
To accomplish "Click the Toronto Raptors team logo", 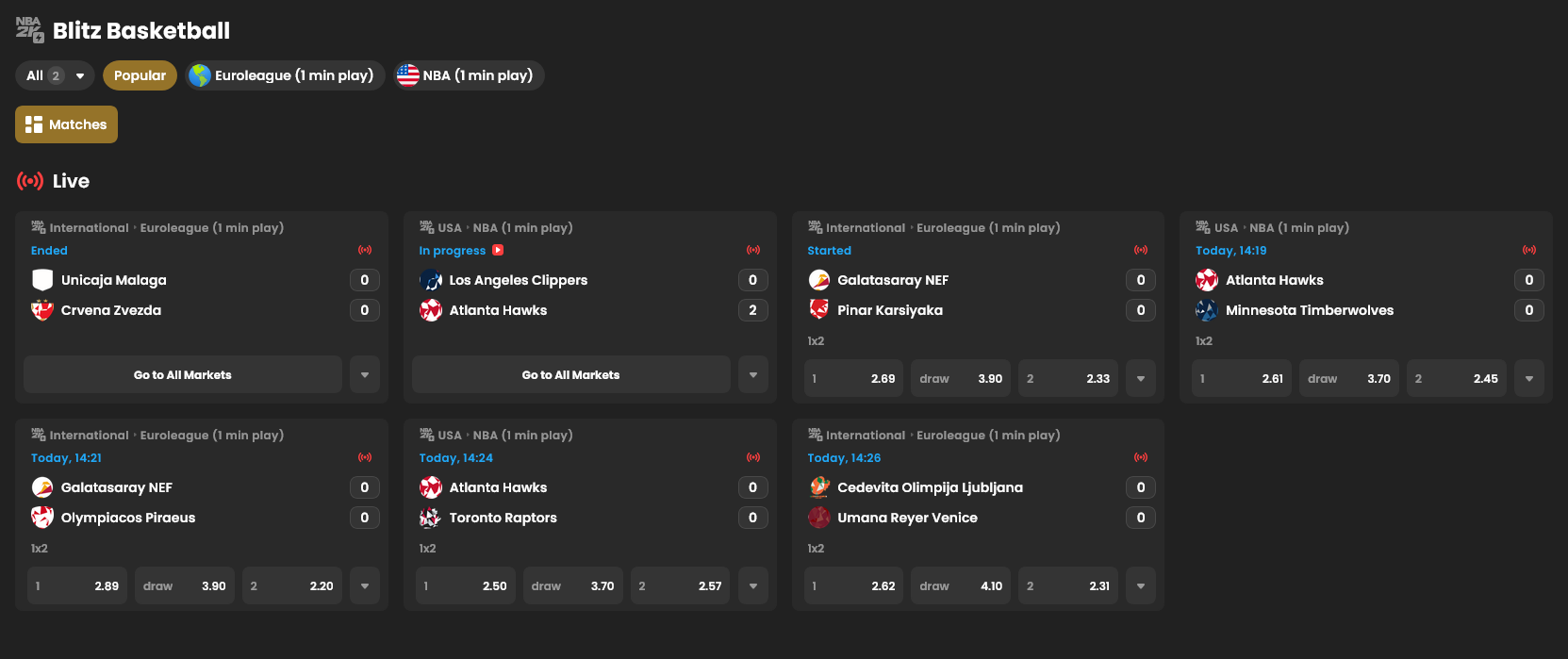I will [431, 518].
